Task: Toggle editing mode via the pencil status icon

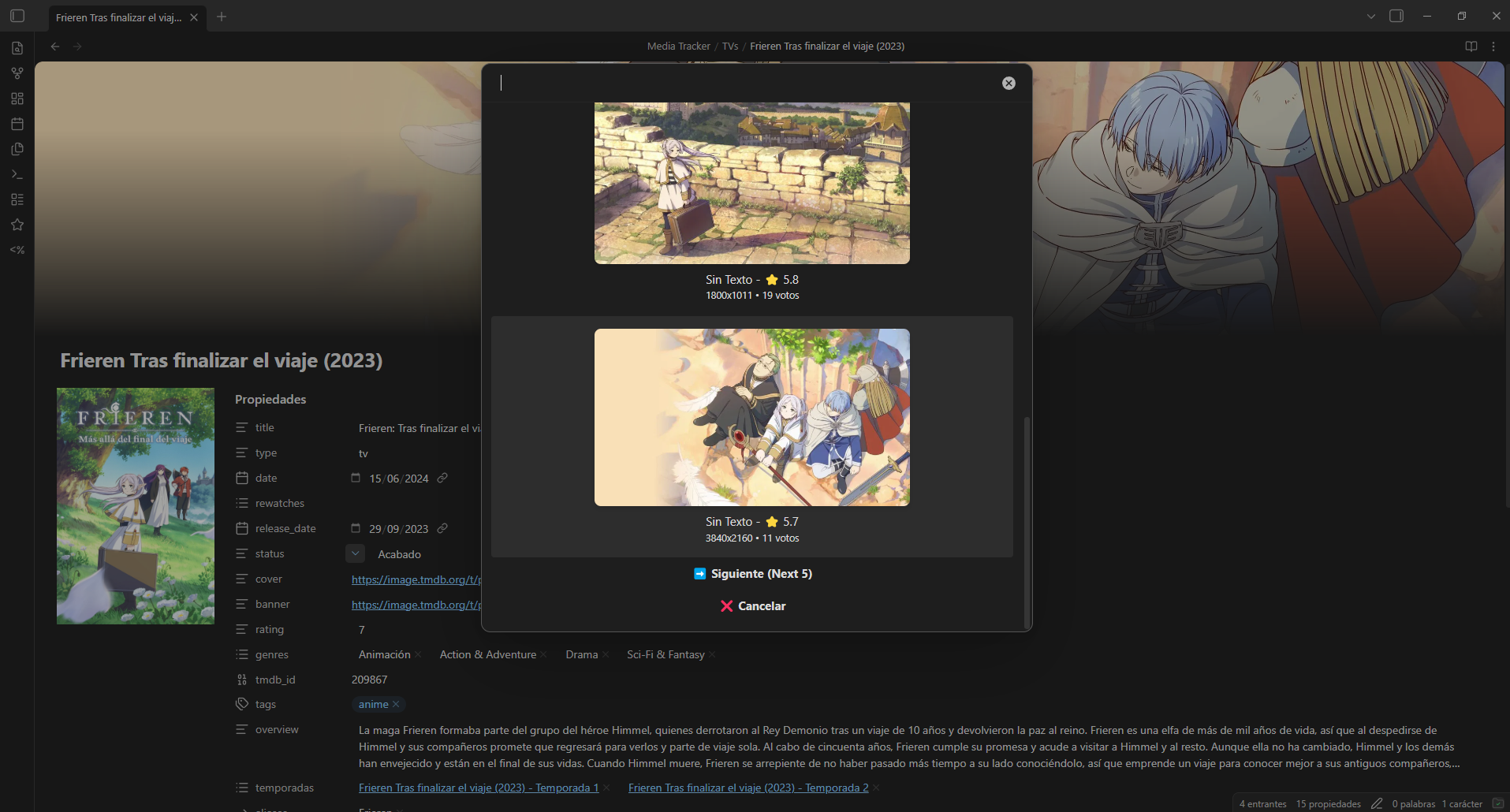Action: pyautogui.click(x=1377, y=803)
